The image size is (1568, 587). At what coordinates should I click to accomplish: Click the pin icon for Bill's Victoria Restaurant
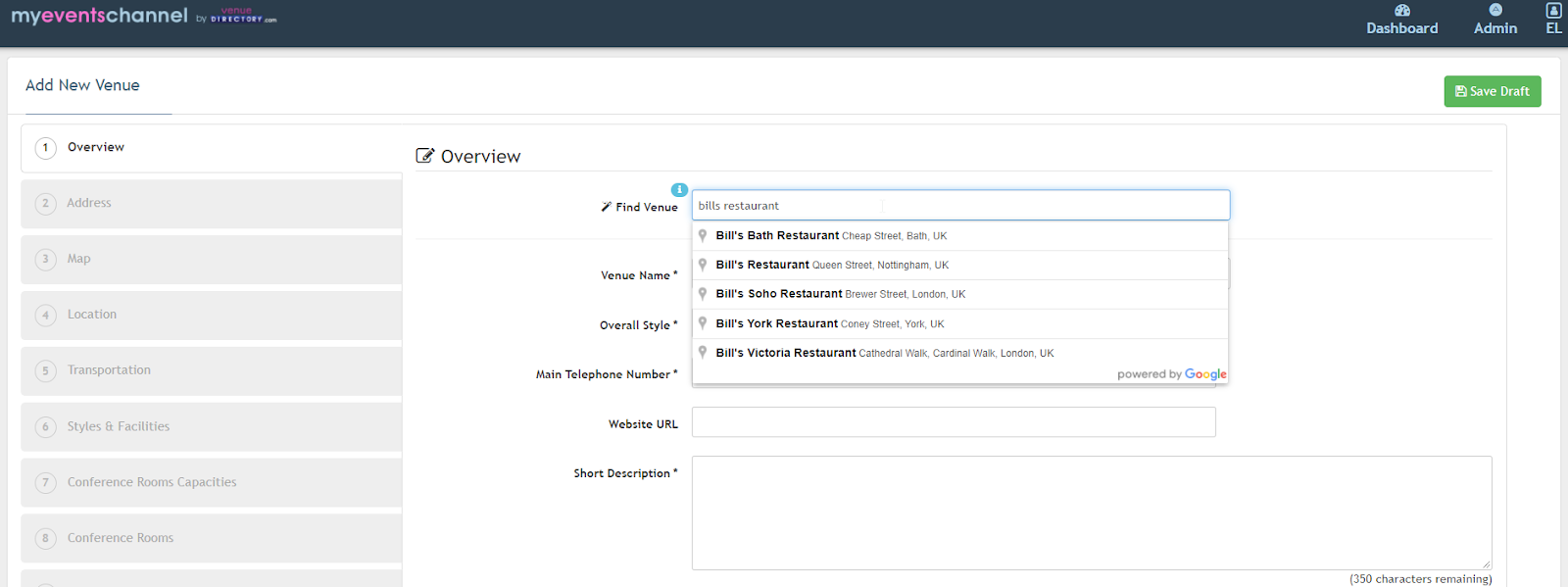703,353
